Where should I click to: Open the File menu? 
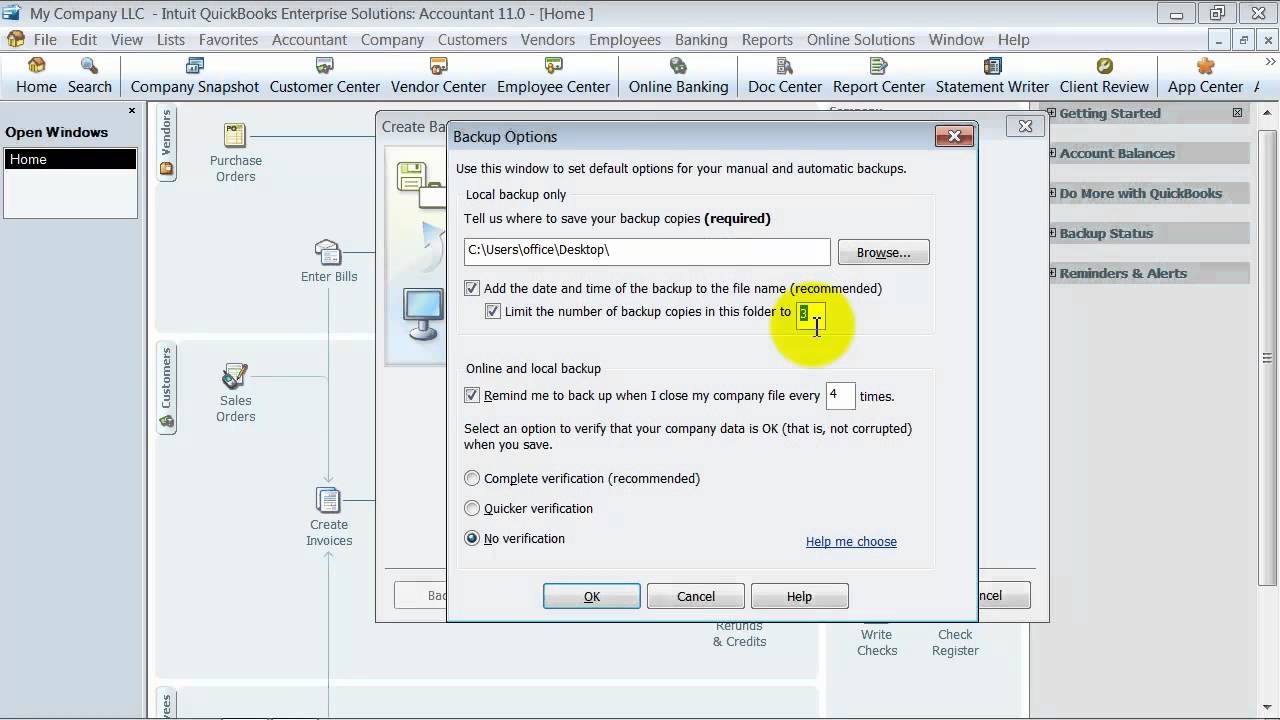45,40
